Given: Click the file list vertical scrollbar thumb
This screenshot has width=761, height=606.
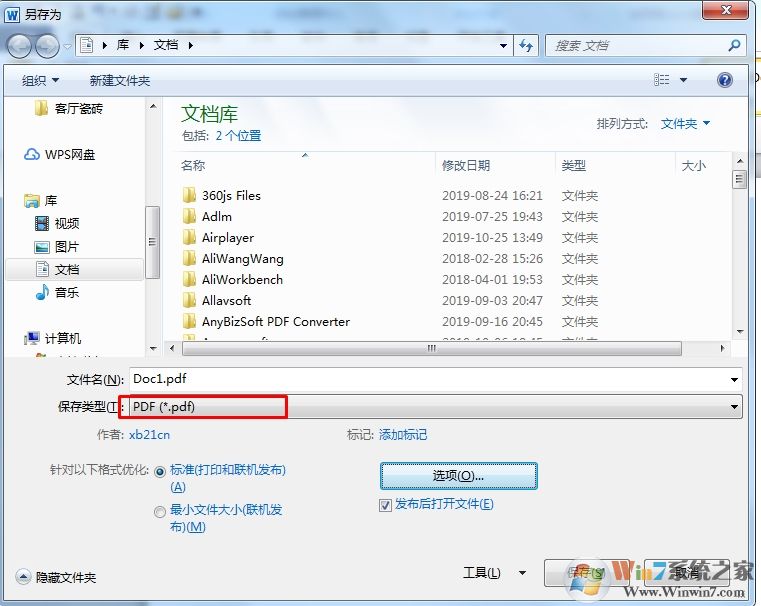Looking at the screenshot, I should (x=739, y=179).
